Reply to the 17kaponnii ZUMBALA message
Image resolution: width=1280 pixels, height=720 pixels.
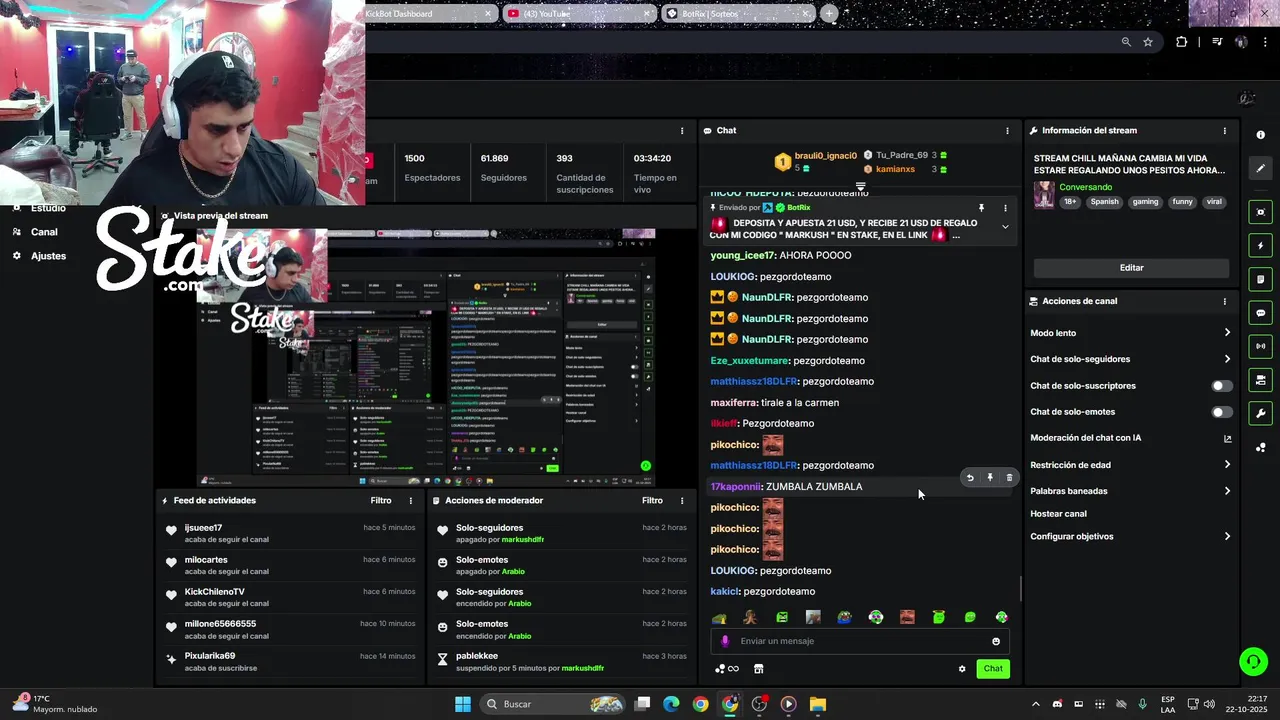point(969,478)
